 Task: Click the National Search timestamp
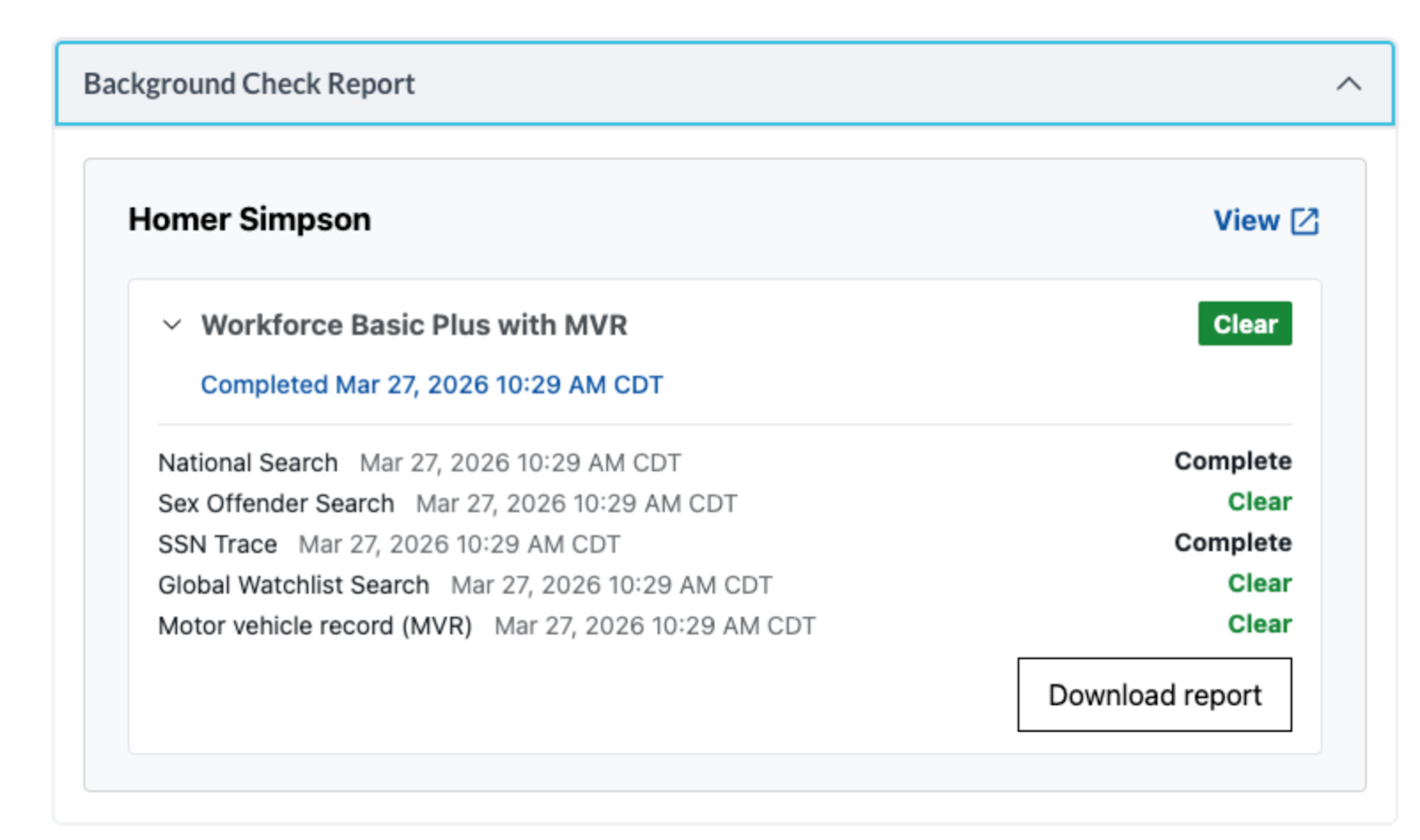pyautogui.click(x=520, y=462)
